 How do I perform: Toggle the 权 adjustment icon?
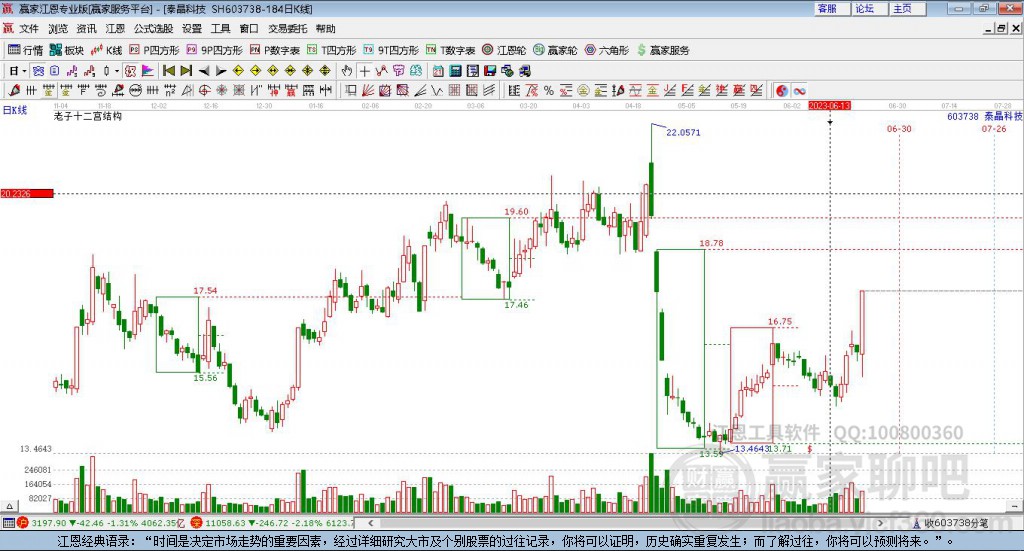click(130, 71)
